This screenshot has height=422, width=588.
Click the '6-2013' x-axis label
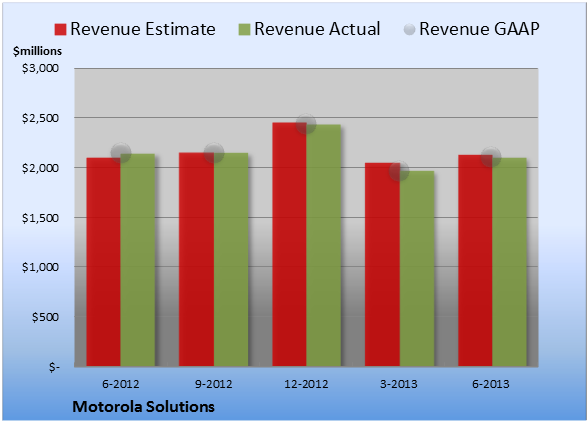point(491,384)
